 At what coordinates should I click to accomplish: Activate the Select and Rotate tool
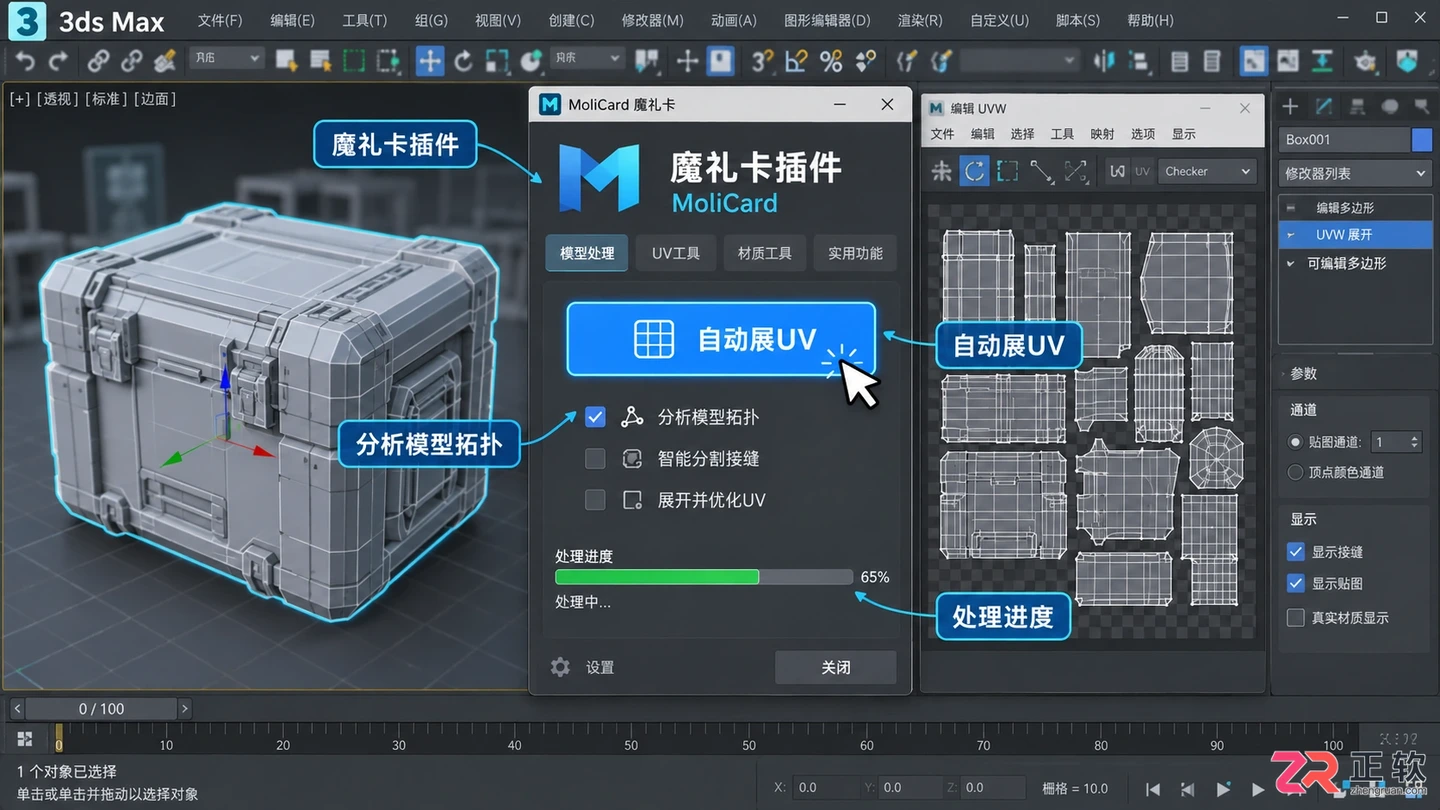pyautogui.click(x=463, y=61)
